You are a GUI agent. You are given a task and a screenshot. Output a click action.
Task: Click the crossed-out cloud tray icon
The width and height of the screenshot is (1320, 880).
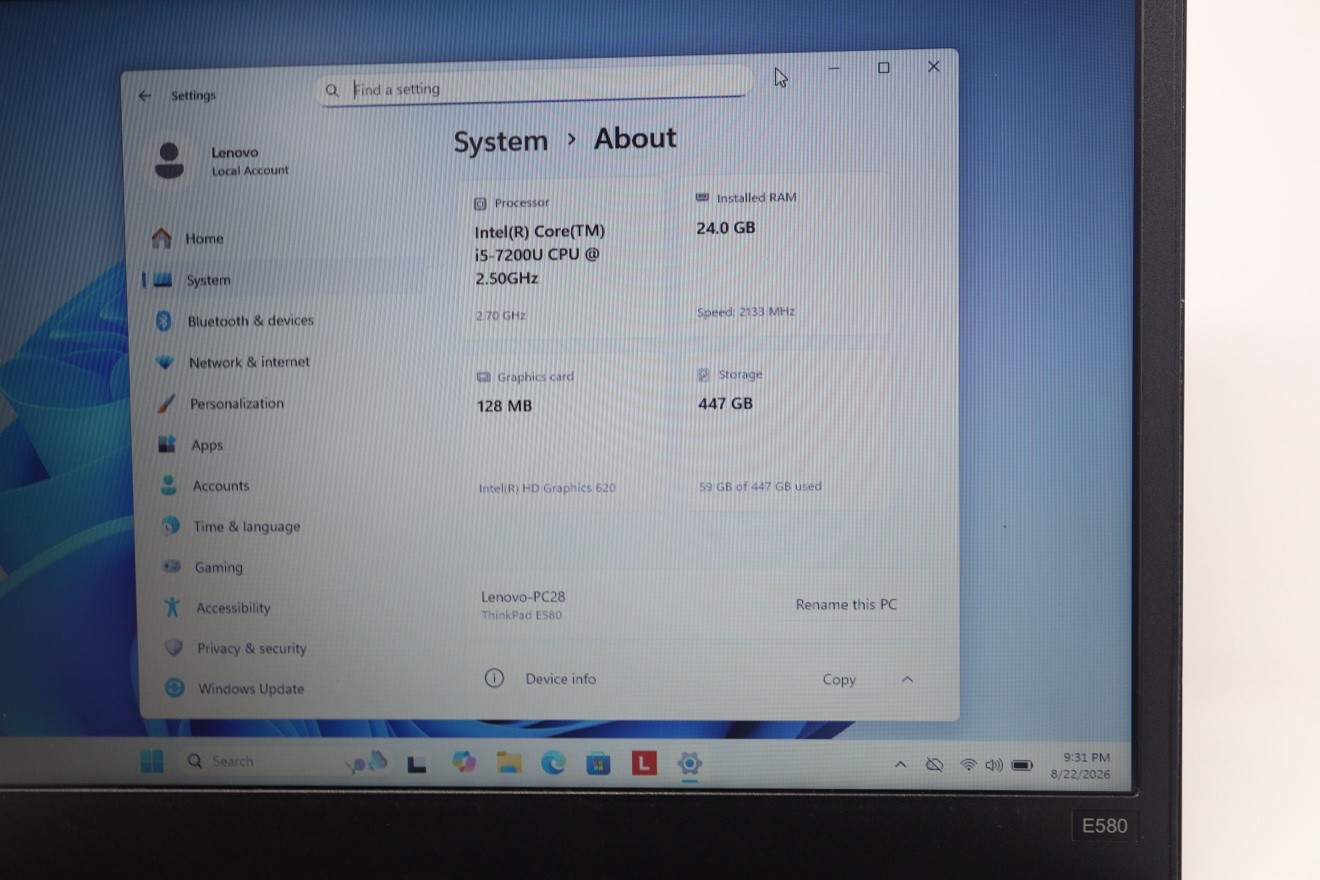click(934, 765)
